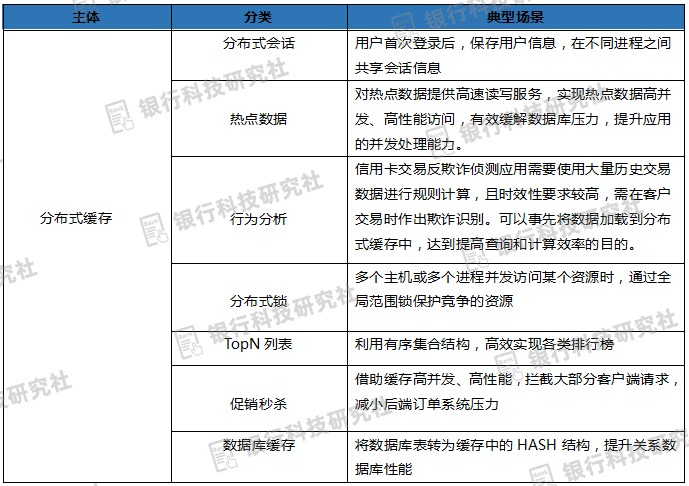Click the description starting 对热点数据提供高速读写服务
689x486 pixels.
pyautogui.click(x=515, y=119)
